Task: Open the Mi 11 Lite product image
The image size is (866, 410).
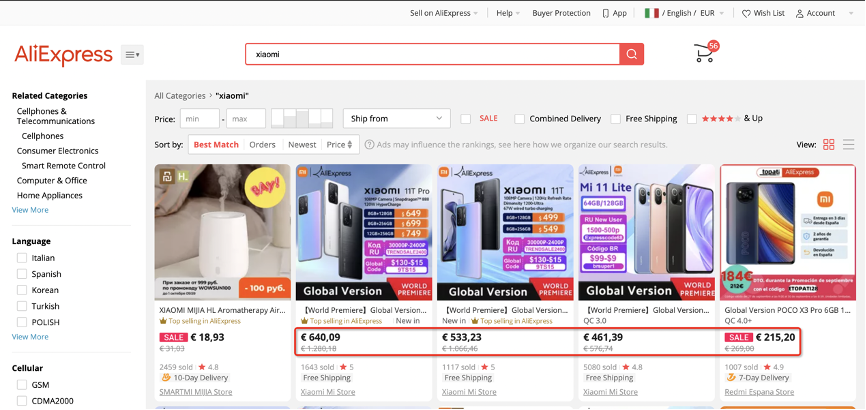Action: click(x=647, y=232)
